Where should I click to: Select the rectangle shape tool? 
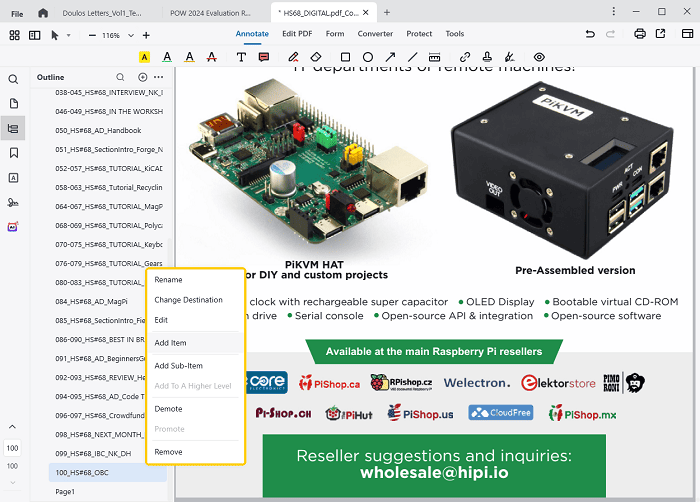[345, 57]
